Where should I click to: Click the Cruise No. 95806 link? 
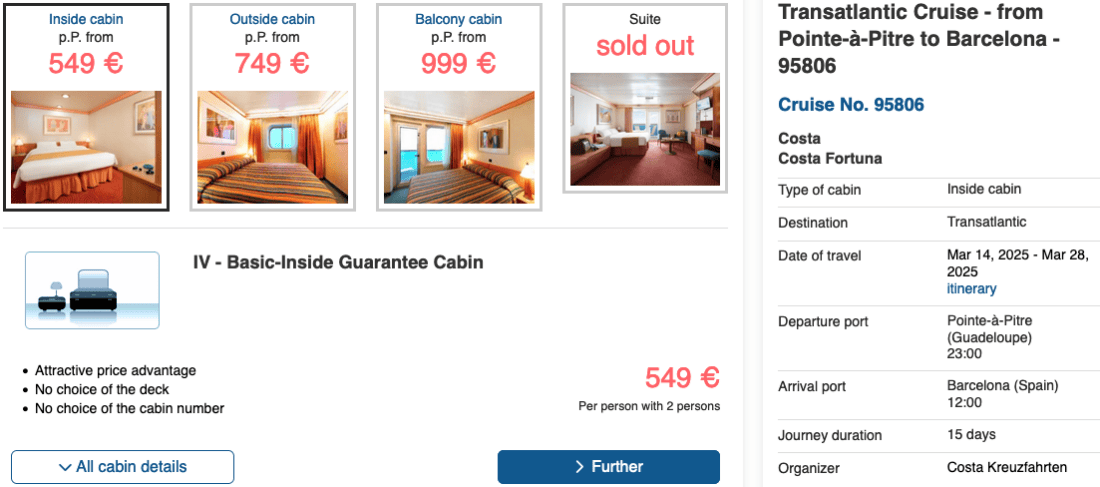click(851, 105)
